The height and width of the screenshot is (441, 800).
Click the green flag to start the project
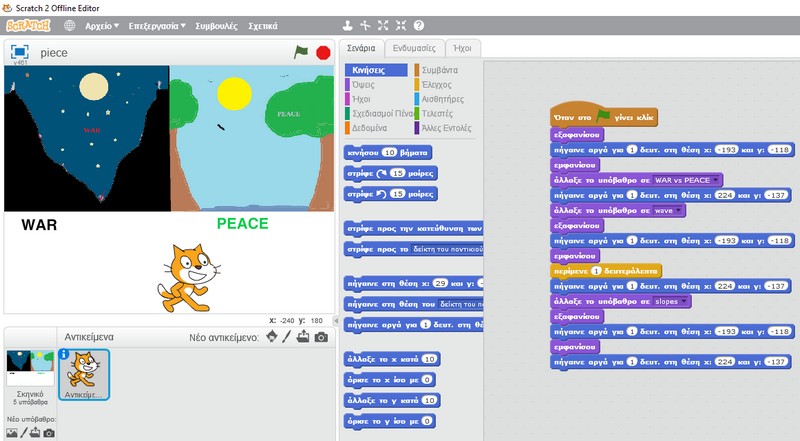(x=301, y=52)
